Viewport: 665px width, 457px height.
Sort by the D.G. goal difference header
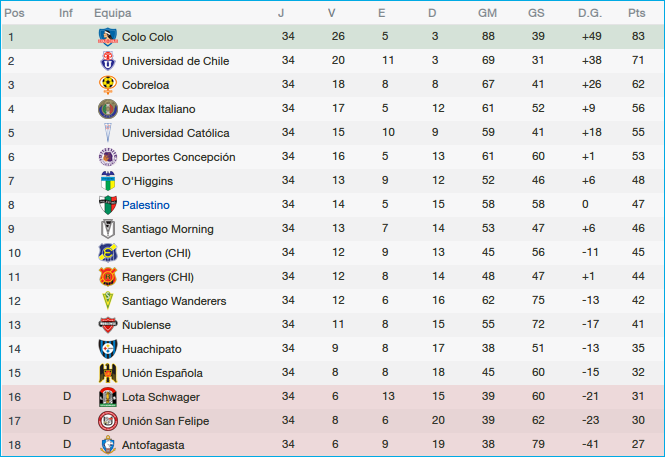(x=589, y=13)
